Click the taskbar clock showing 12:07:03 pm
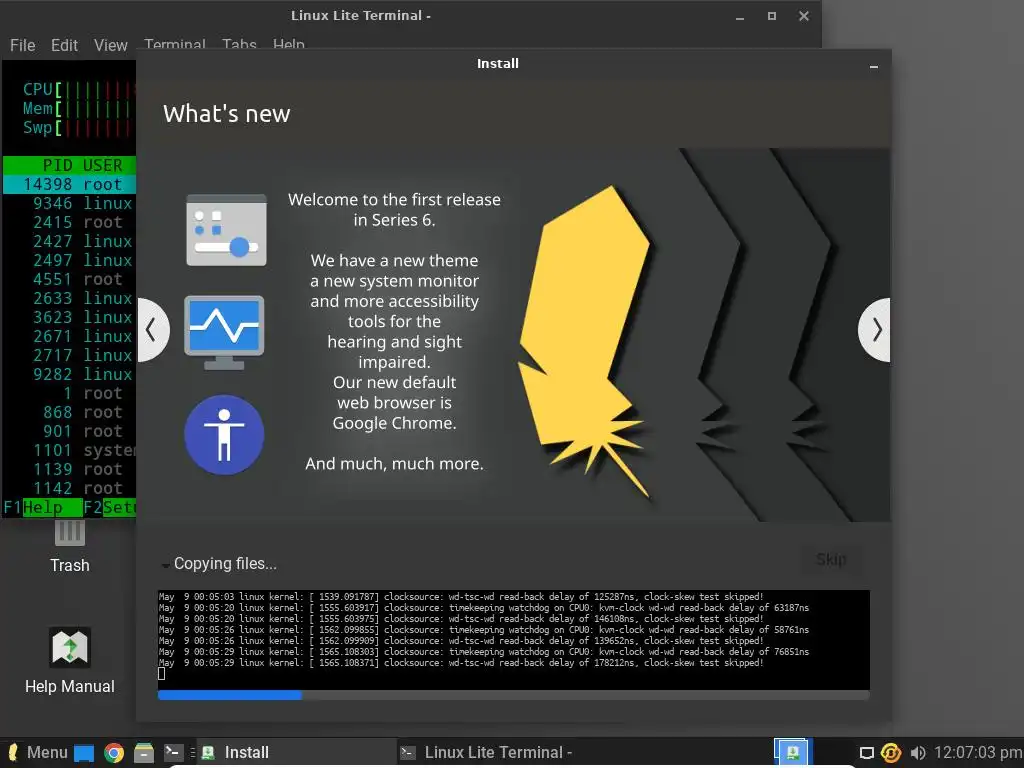This screenshot has height=768, width=1024. click(x=978, y=752)
